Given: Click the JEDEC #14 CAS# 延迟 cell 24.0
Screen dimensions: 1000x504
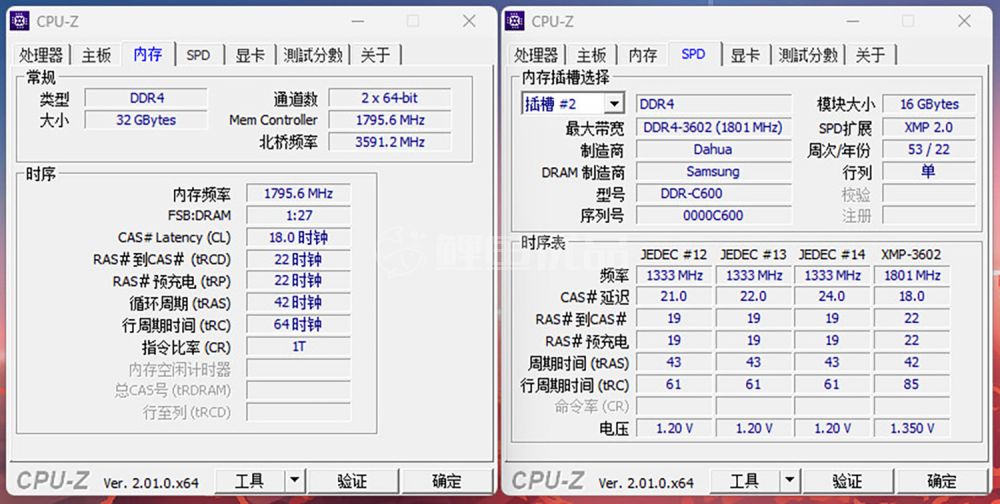Looking at the screenshot, I should (x=832, y=297).
